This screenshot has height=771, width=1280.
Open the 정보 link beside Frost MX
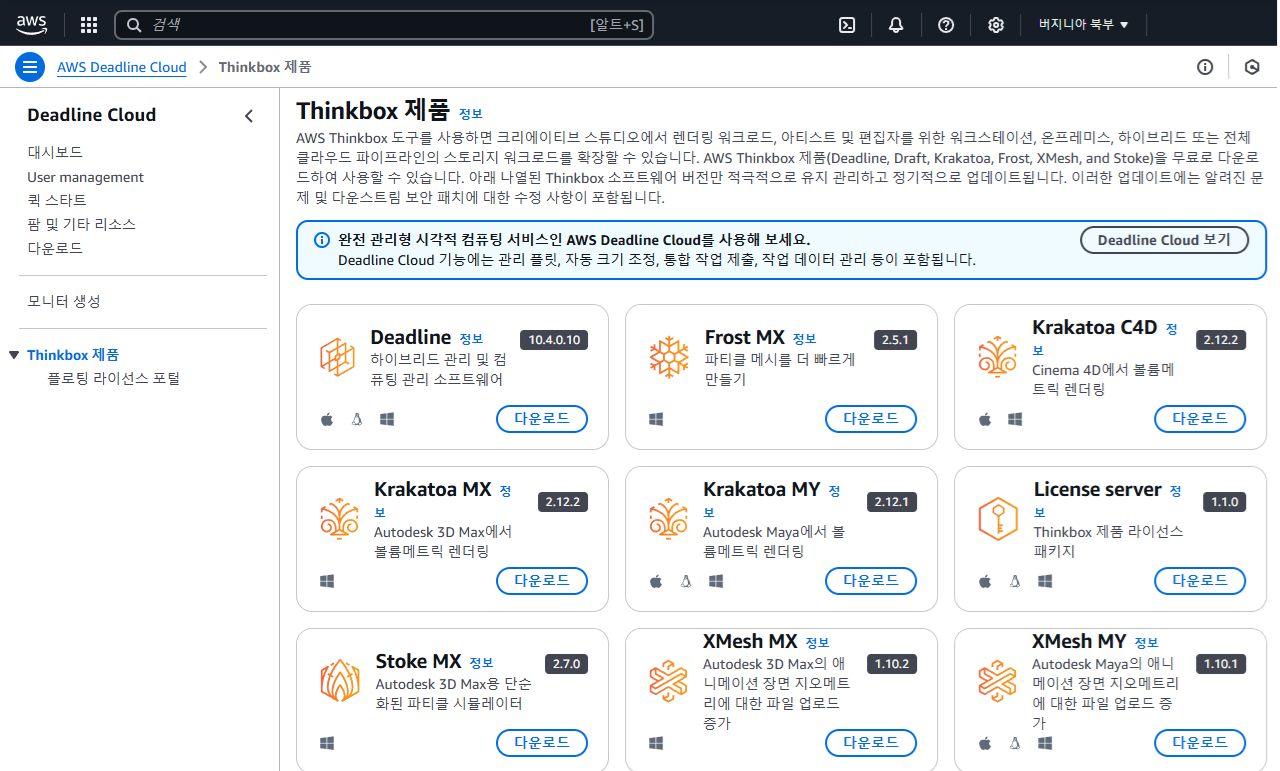coord(805,339)
